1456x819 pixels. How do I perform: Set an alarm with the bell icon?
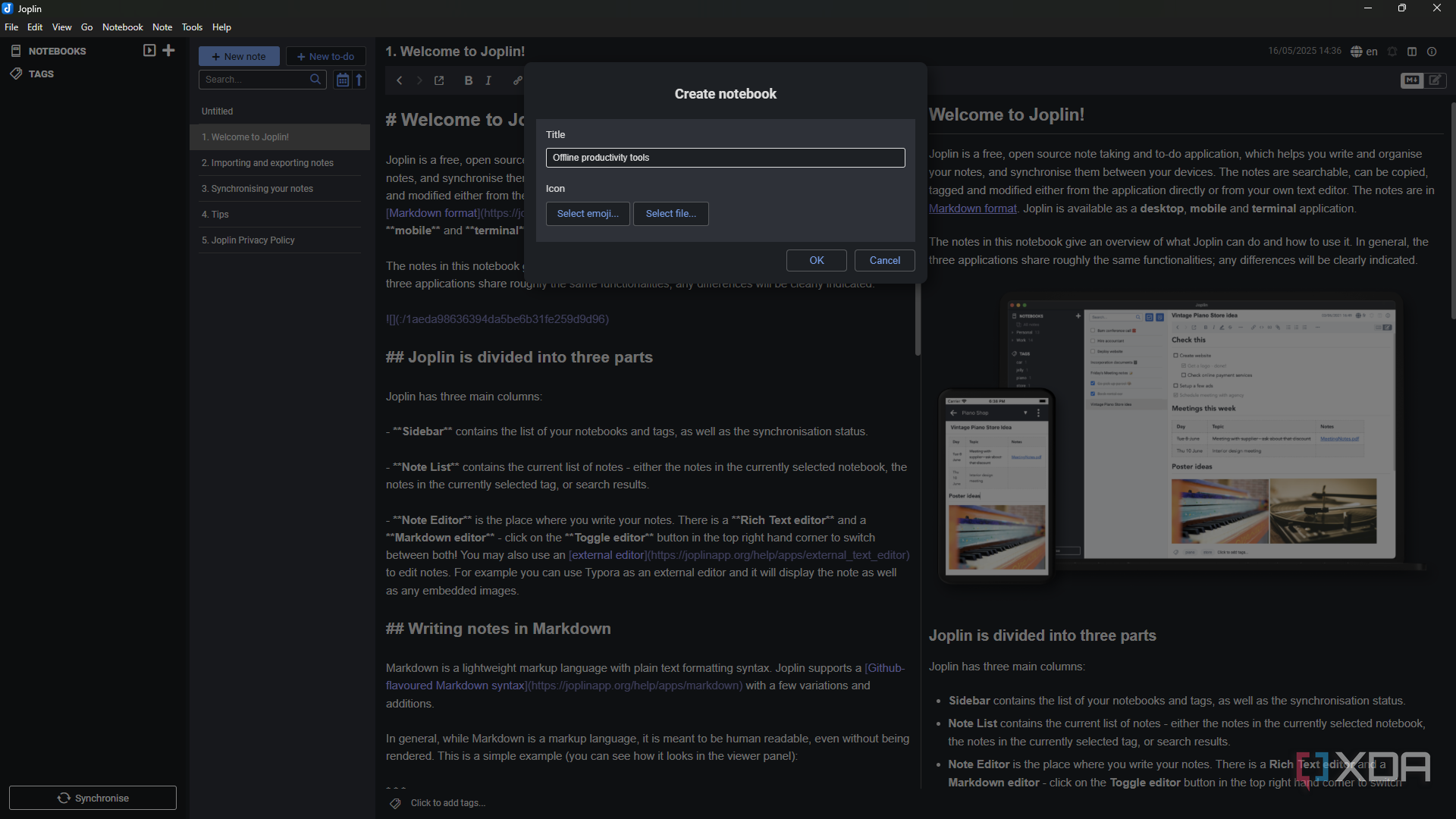coord(1392,52)
